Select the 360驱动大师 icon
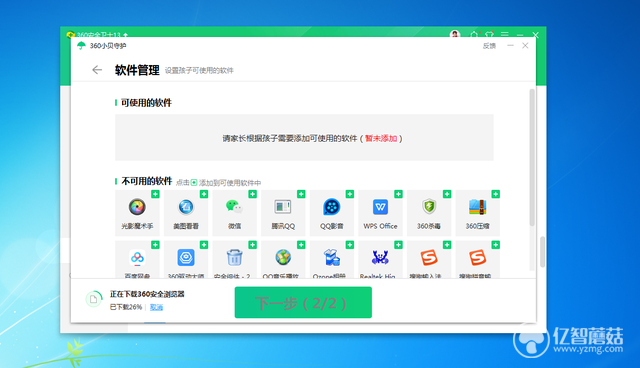 point(186,258)
